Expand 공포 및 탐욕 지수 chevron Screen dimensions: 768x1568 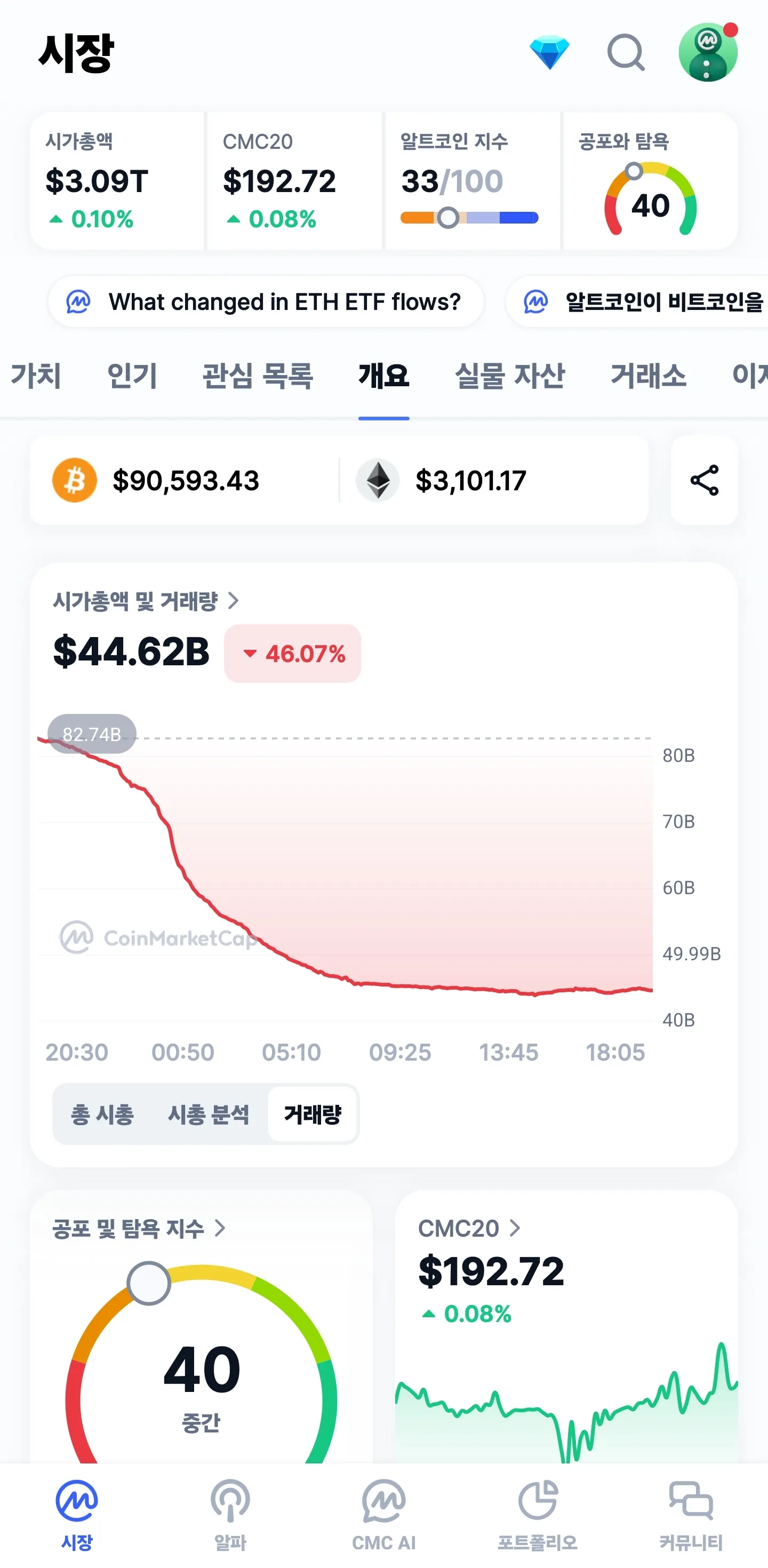click(220, 1228)
